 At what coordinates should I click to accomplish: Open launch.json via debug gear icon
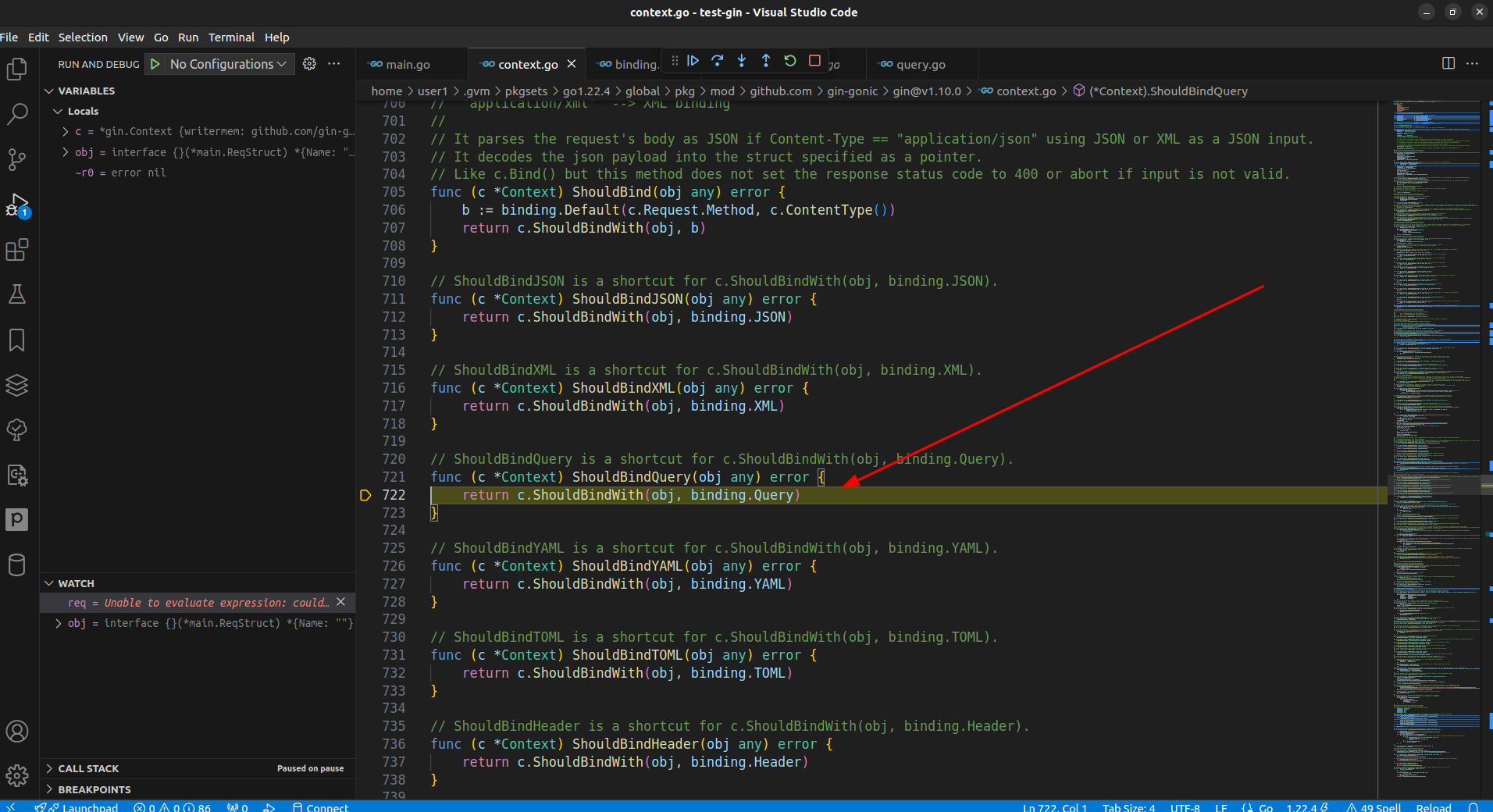310,64
